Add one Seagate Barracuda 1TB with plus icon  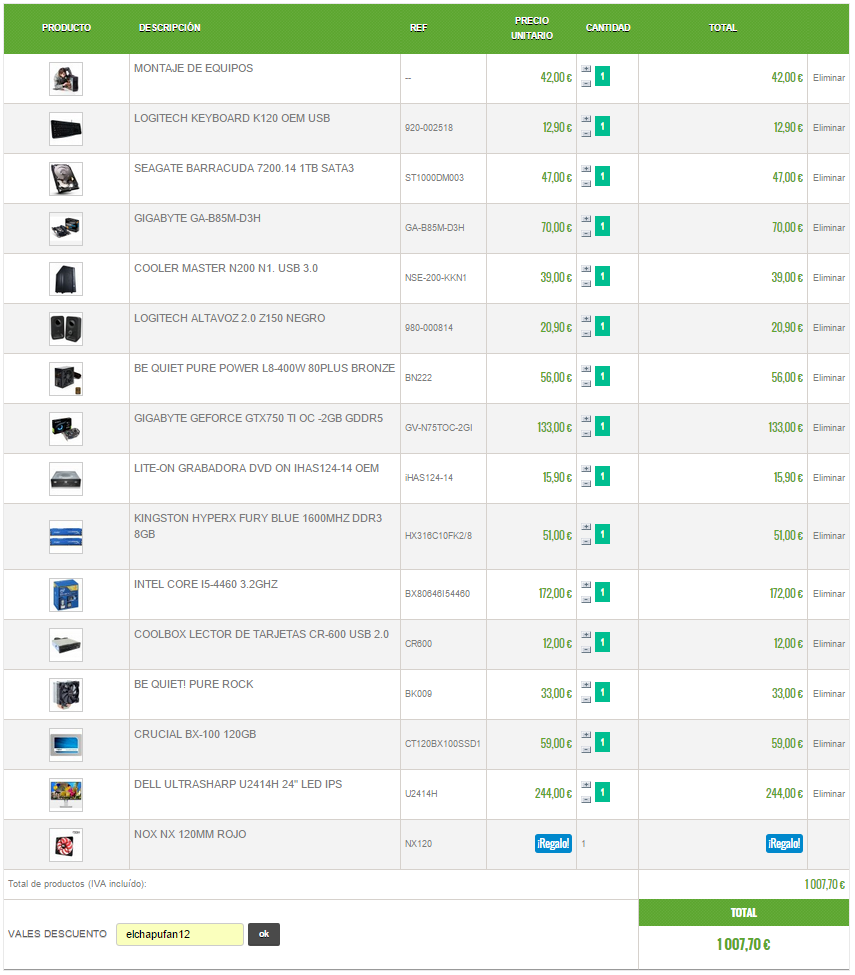(586, 169)
